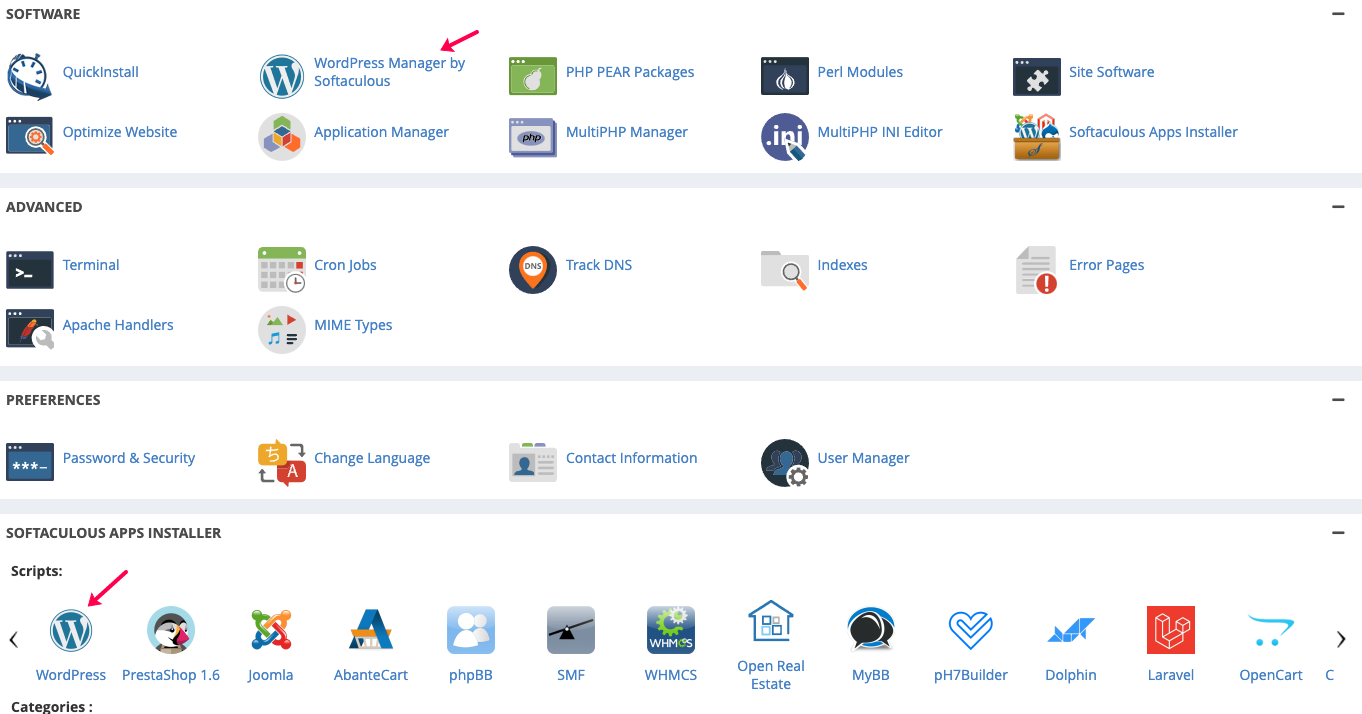The image size is (1362, 714).
Task: Select the Laravel script icon
Action: pos(1171,631)
